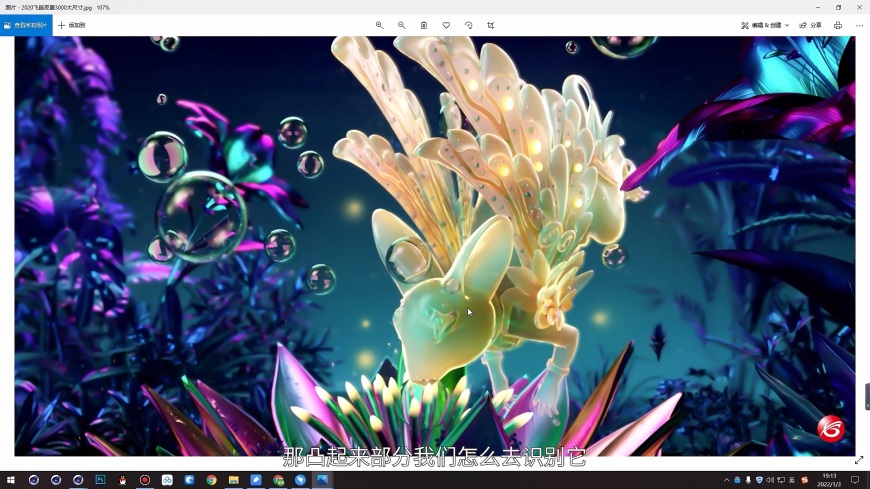Viewport: 870px width, 489px height.
Task: Rotate the image using the rotate icon
Action: point(468,25)
